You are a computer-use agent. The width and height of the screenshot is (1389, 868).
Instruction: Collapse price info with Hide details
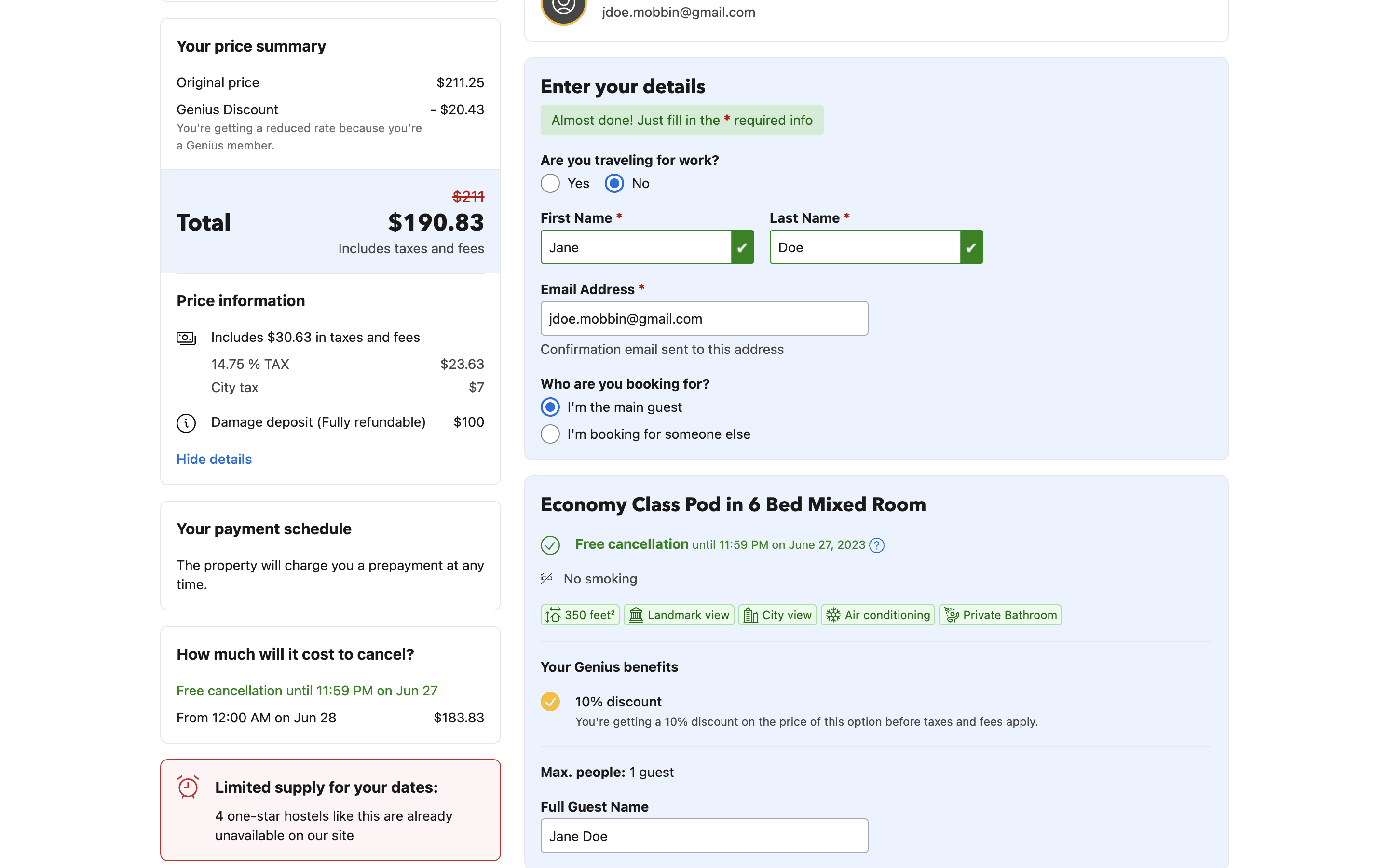tap(214, 459)
